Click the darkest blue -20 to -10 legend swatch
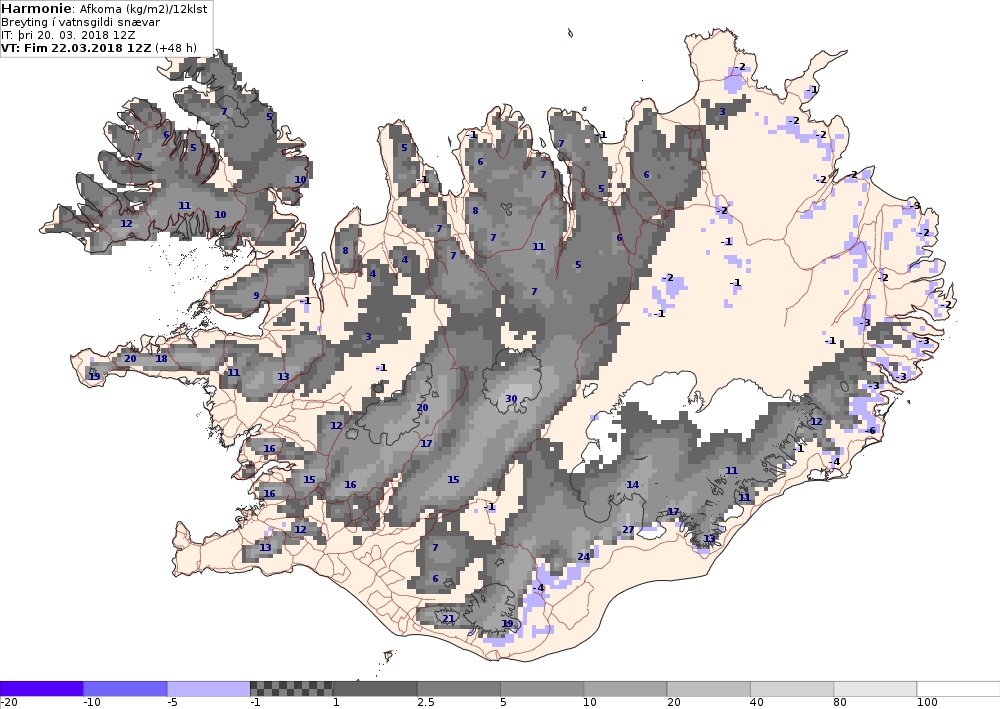The height and width of the screenshot is (709, 1000). 41,689
